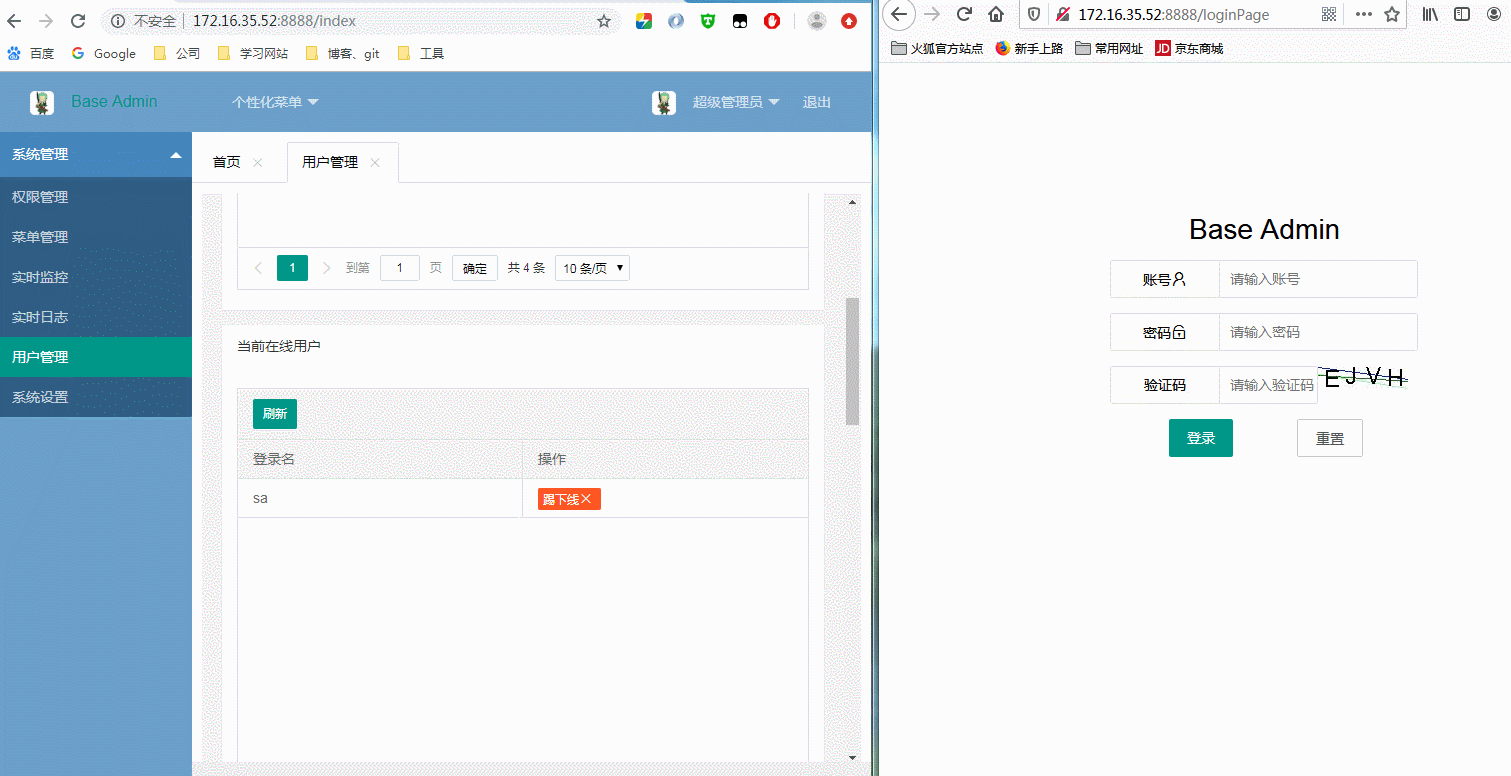Close the 首页 tab
Viewport: 1511px width, 776px height.
(x=258, y=163)
